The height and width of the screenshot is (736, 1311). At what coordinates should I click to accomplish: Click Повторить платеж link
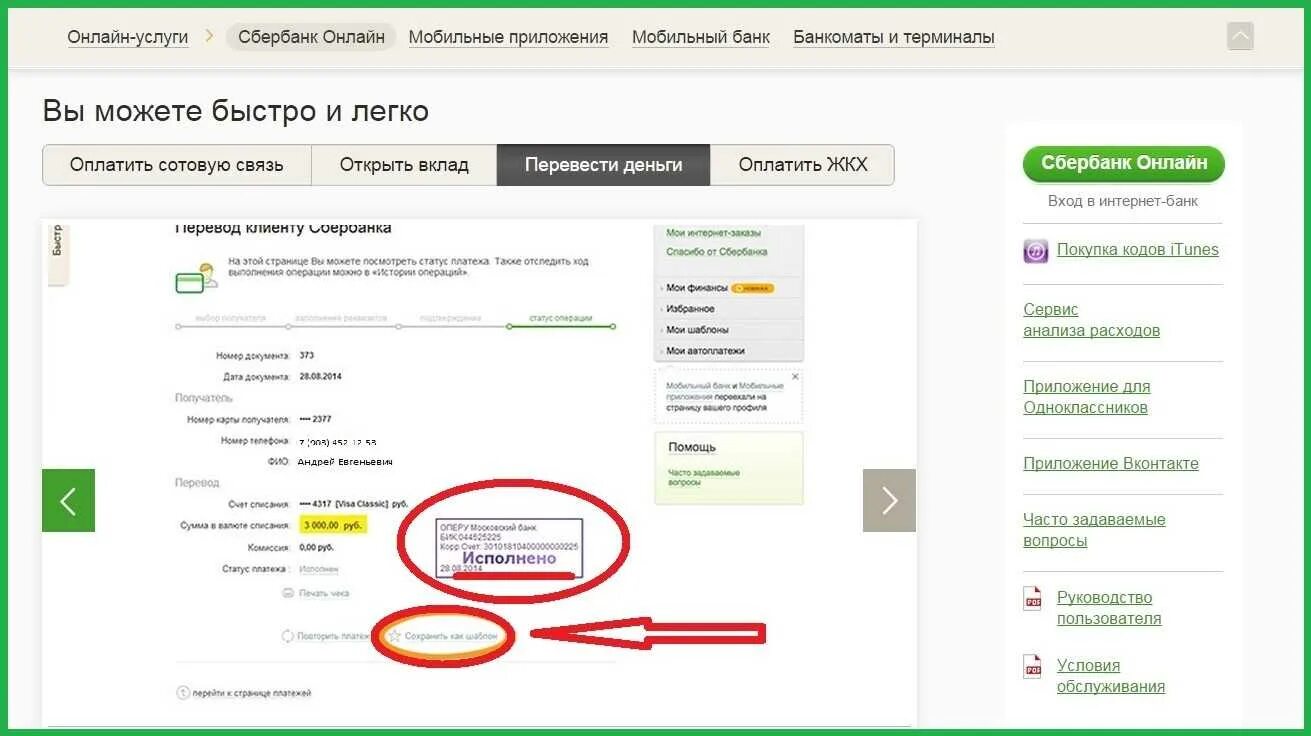(x=333, y=635)
